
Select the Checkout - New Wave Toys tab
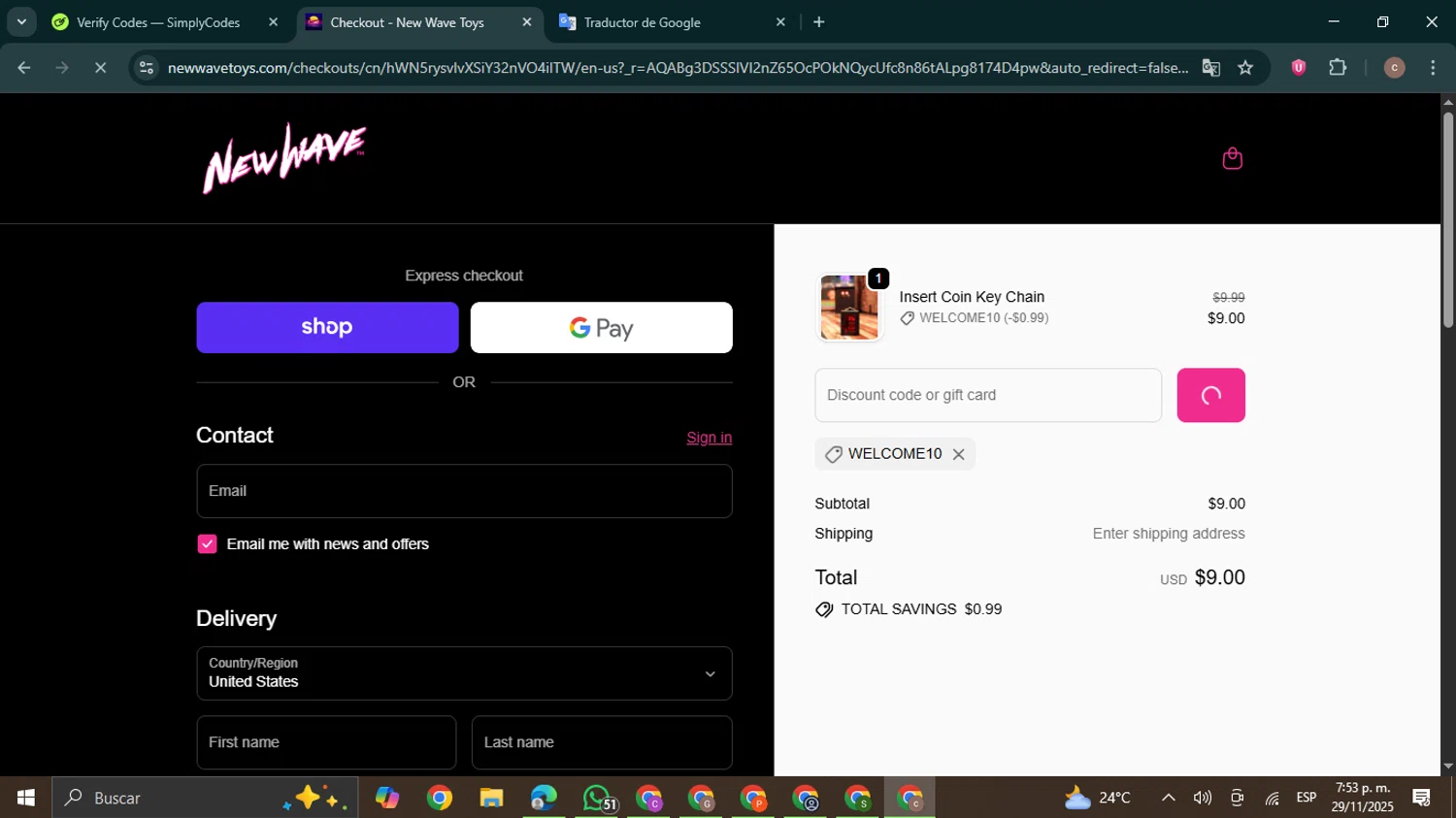tap(407, 22)
